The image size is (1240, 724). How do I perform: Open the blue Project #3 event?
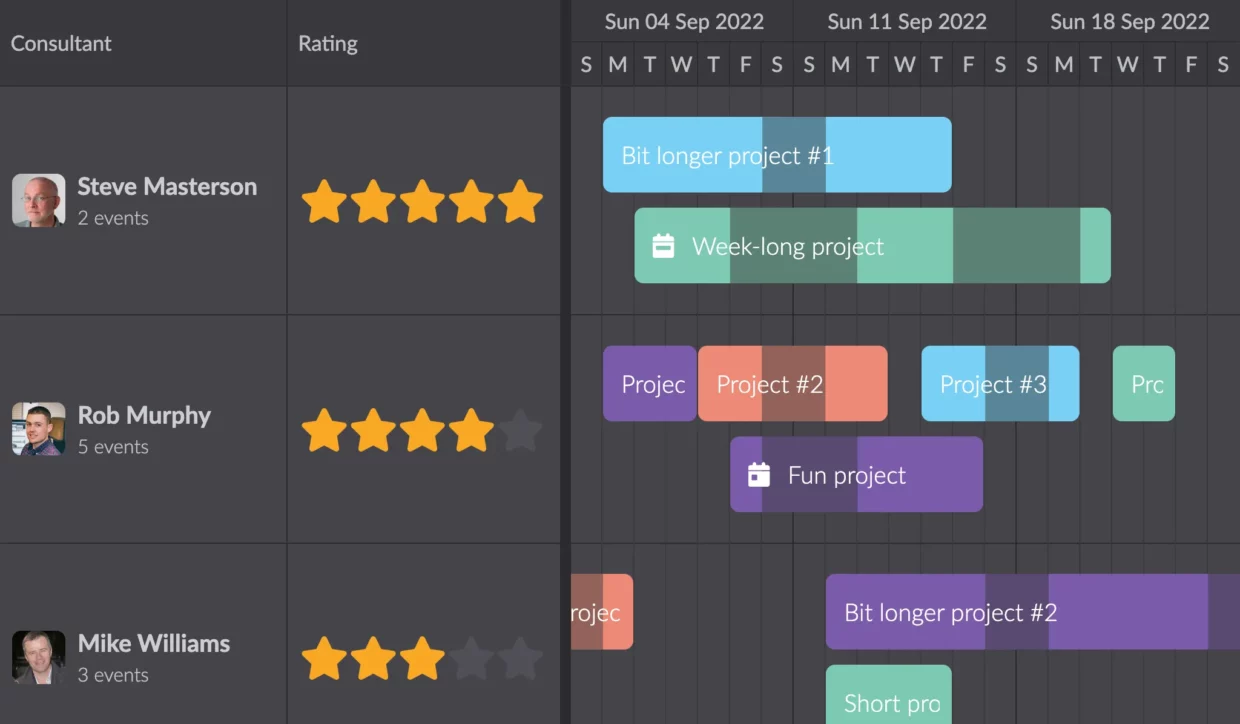[1000, 384]
